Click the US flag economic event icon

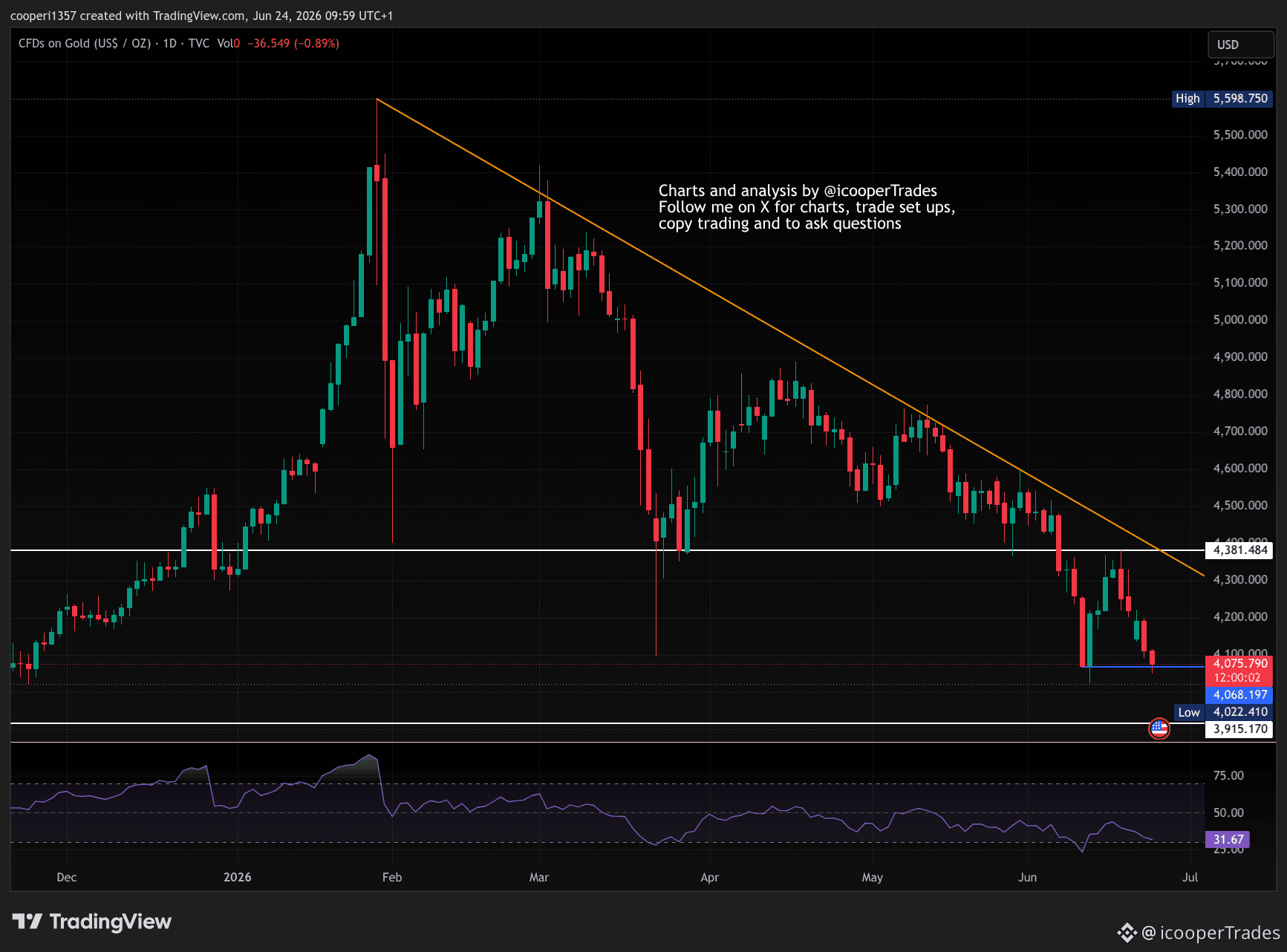tap(1159, 728)
